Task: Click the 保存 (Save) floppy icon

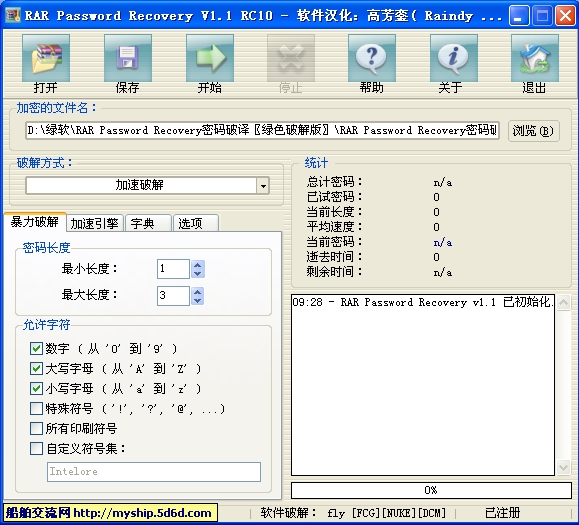Action: tap(128, 58)
